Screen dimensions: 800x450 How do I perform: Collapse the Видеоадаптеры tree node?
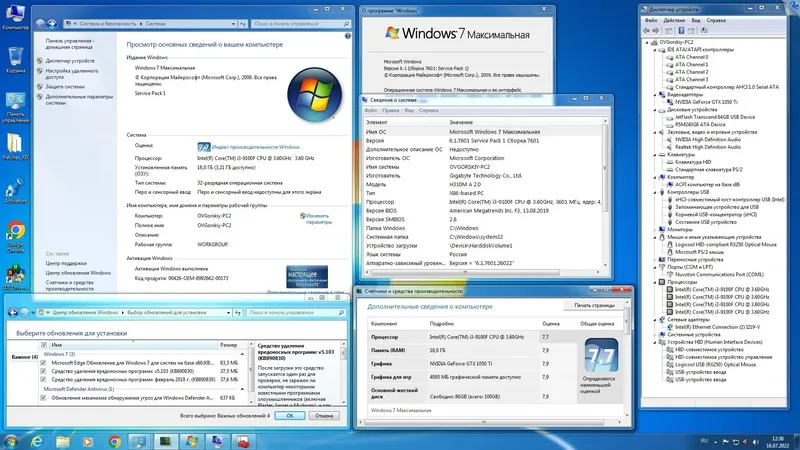tap(655, 94)
